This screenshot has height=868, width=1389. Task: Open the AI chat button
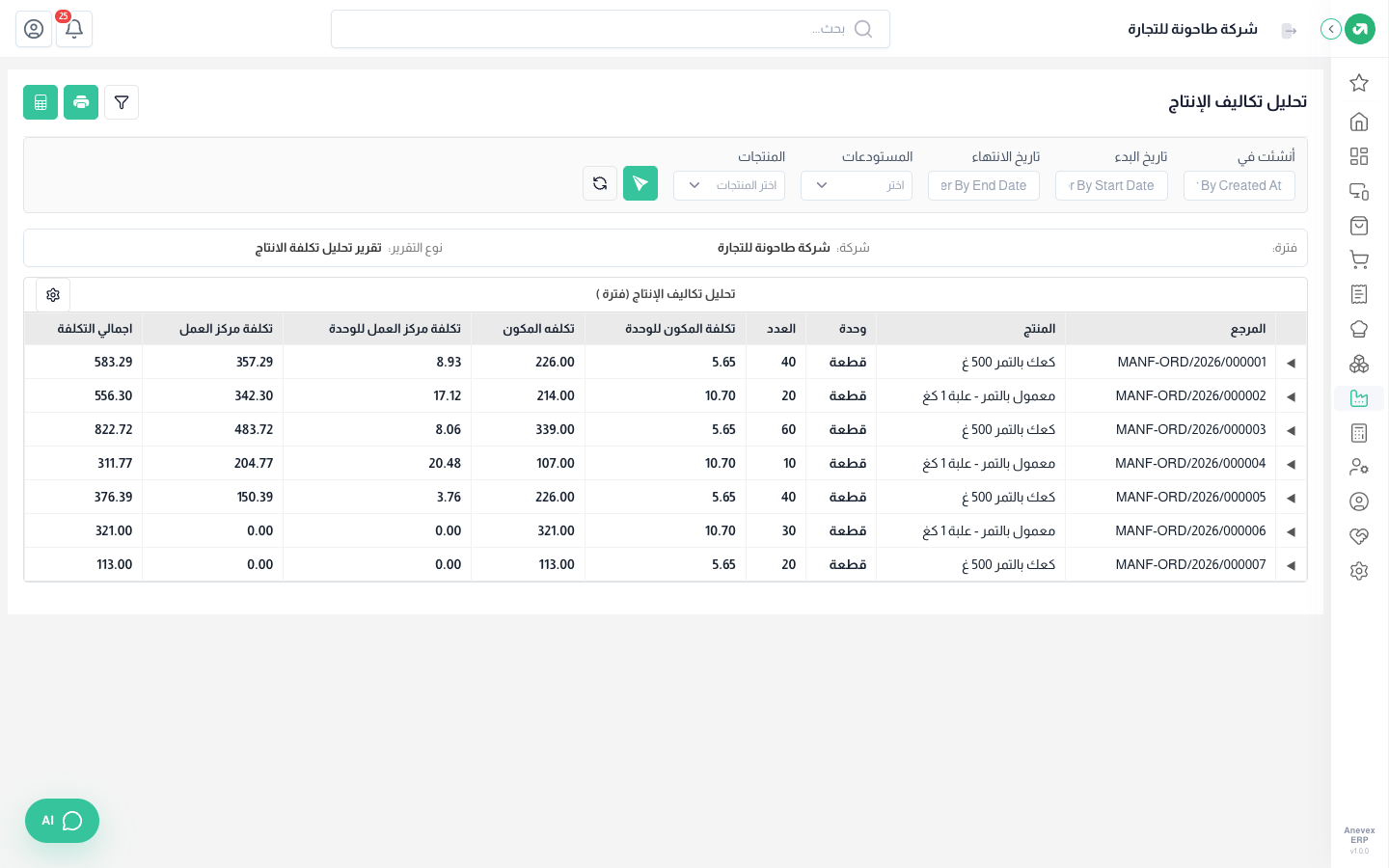pyautogui.click(x=62, y=821)
